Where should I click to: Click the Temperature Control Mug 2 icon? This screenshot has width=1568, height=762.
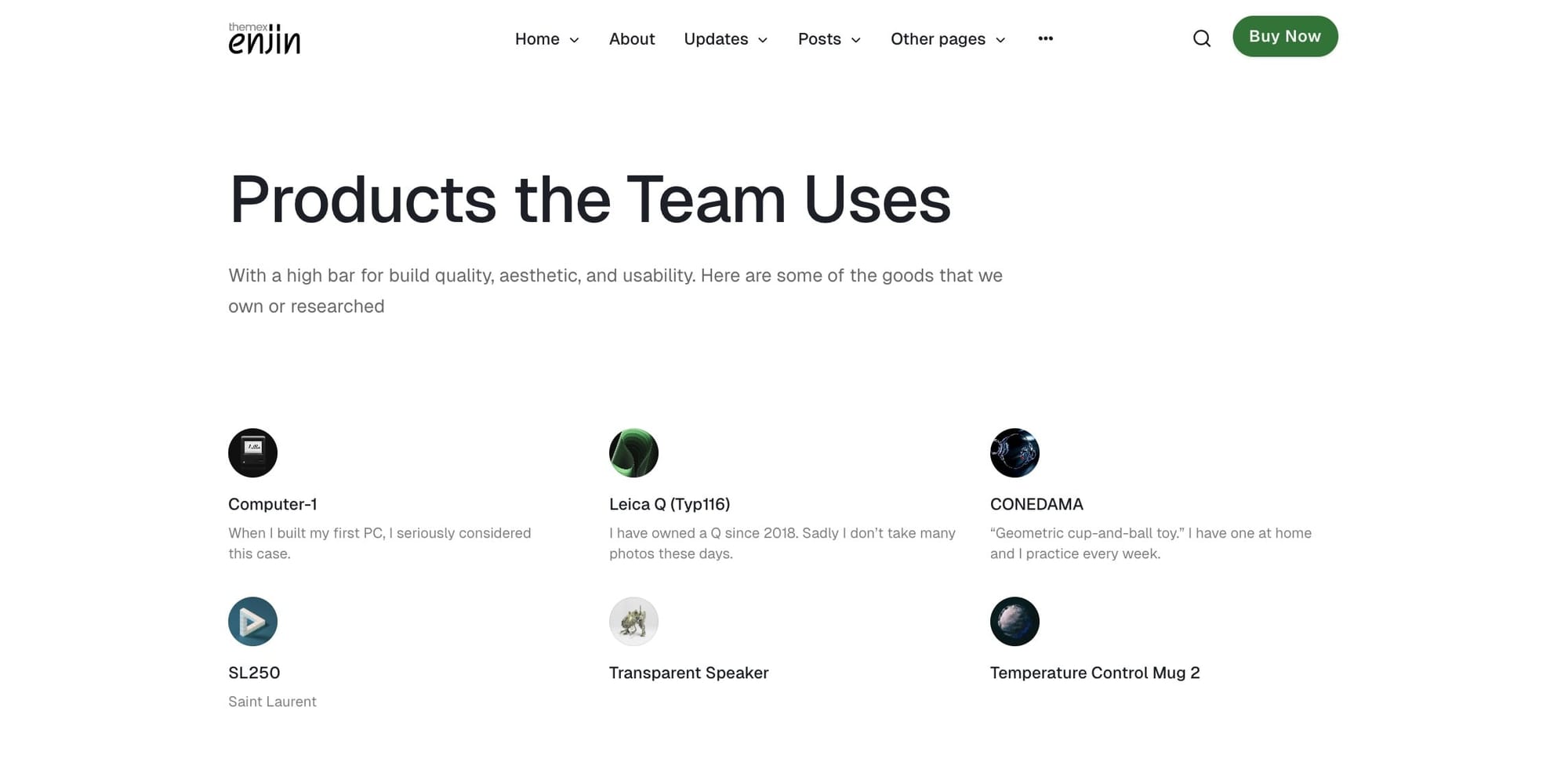coord(1014,621)
